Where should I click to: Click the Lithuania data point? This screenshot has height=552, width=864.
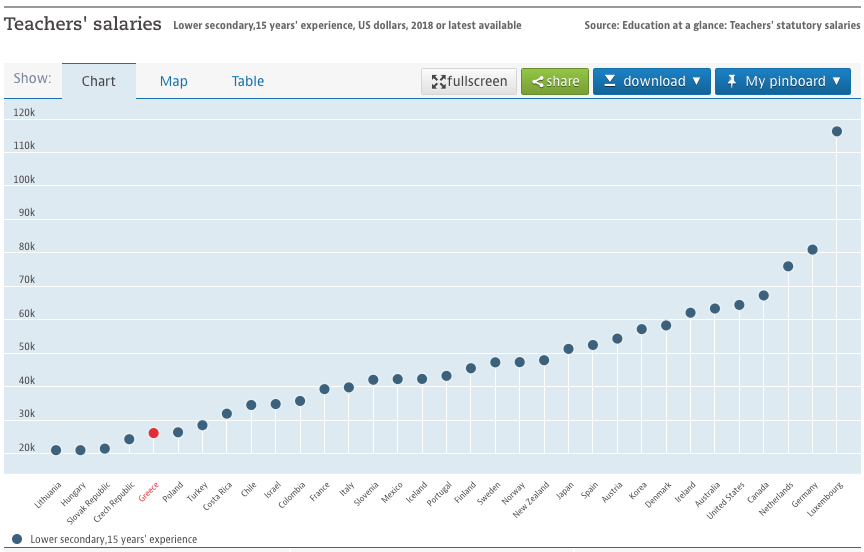pyautogui.click(x=56, y=450)
